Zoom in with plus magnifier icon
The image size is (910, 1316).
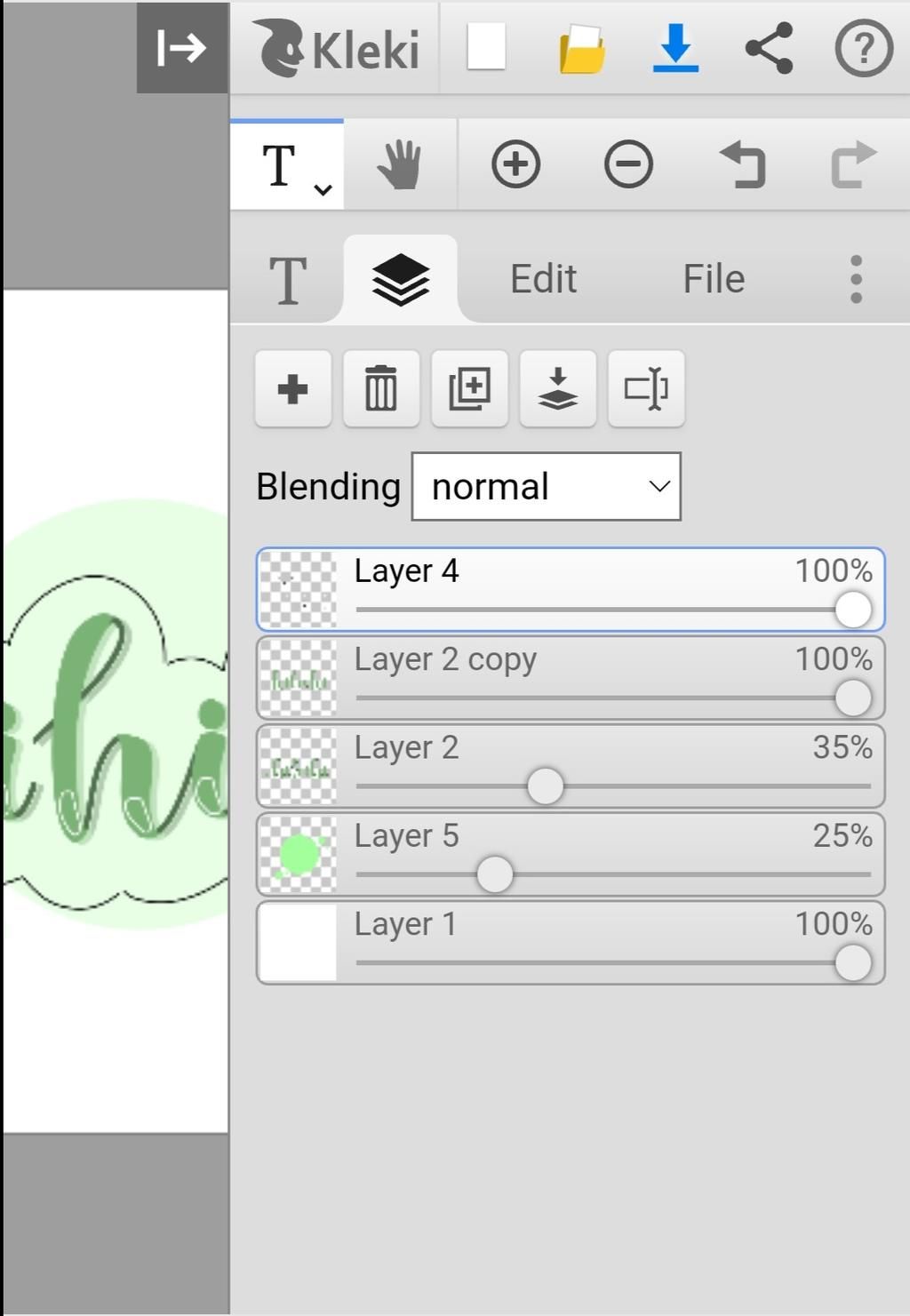[515, 164]
